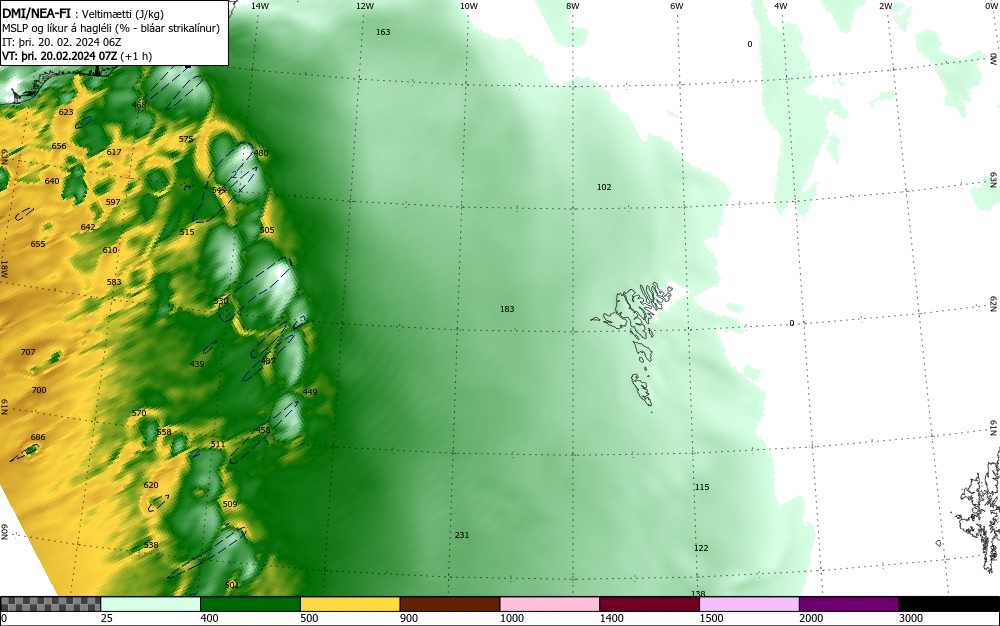1000x626 pixels.
Task: Click the Suðuroy southern Faroe island outline
Action: pyautogui.click(x=642, y=389)
